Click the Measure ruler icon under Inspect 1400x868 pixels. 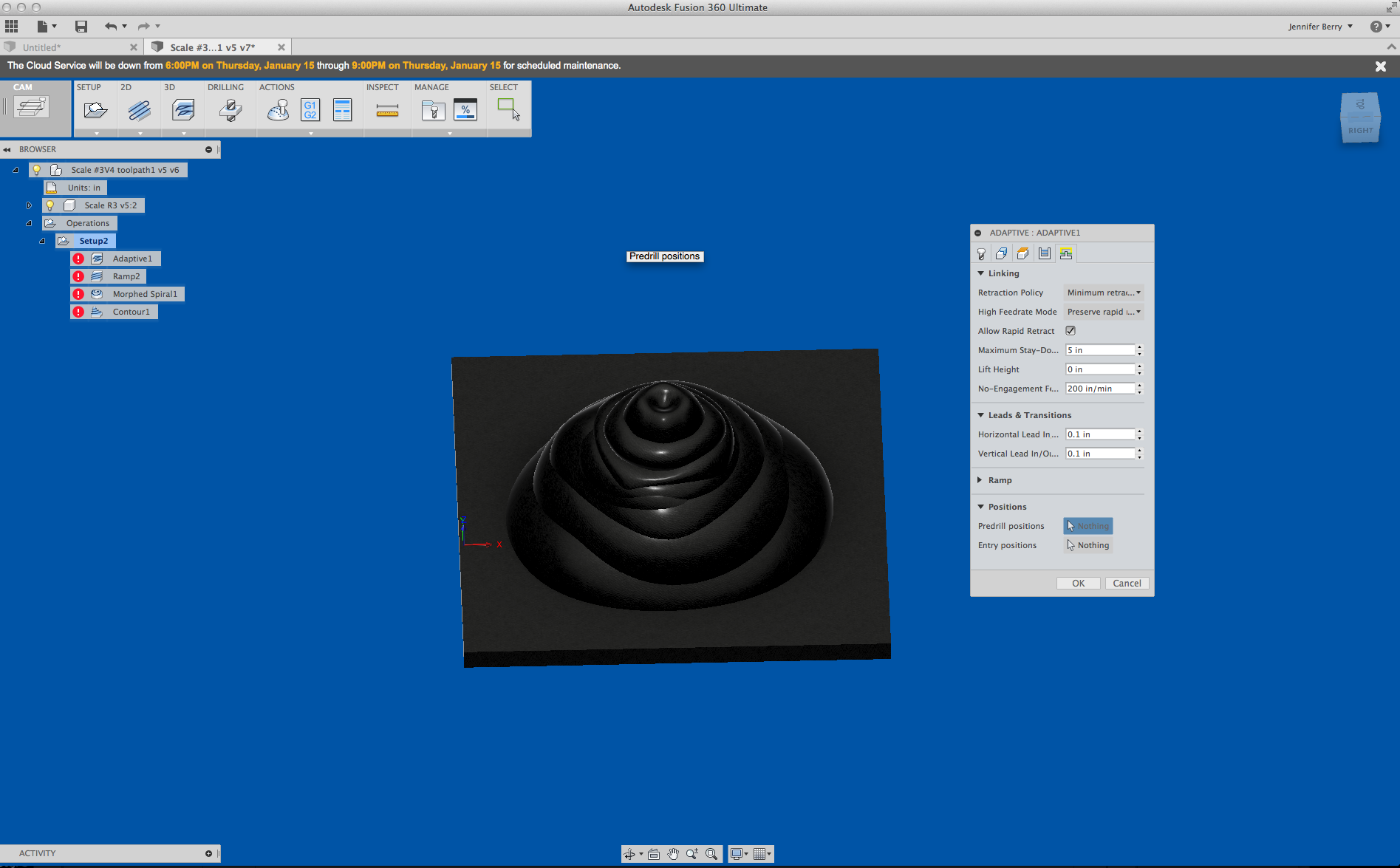(387, 111)
